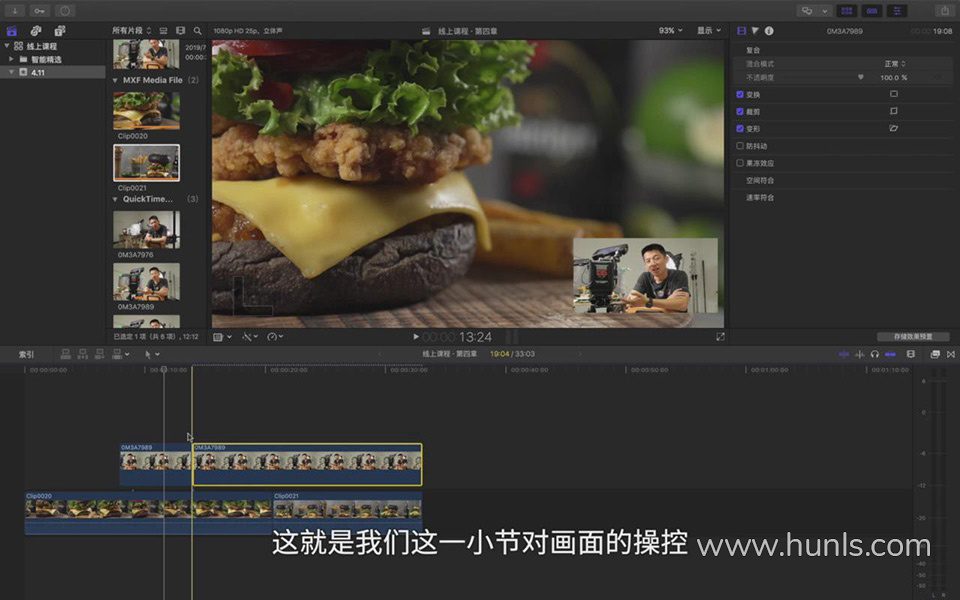Image resolution: width=960 pixels, height=600 pixels.
Task: Open the 索引 timeline index
Action: point(26,354)
